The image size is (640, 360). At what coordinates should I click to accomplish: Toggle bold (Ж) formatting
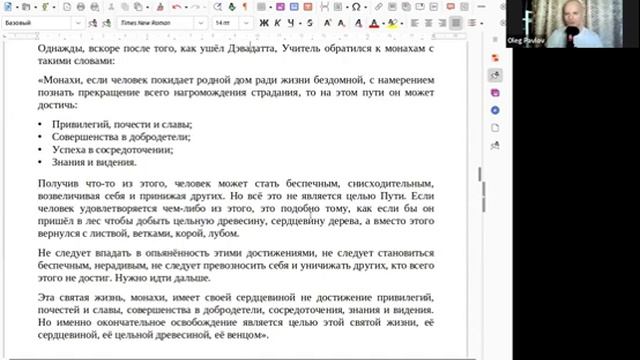(x=264, y=23)
